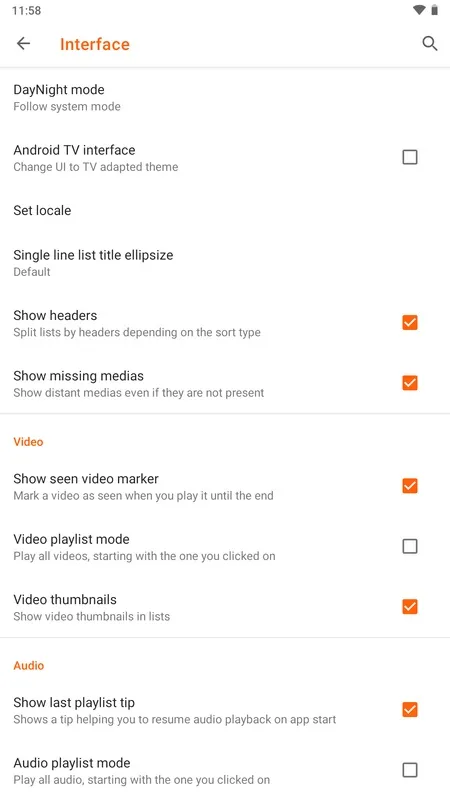Open the search magnifier icon
The height and width of the screenshot is (800, 450).
click(430, 44)
